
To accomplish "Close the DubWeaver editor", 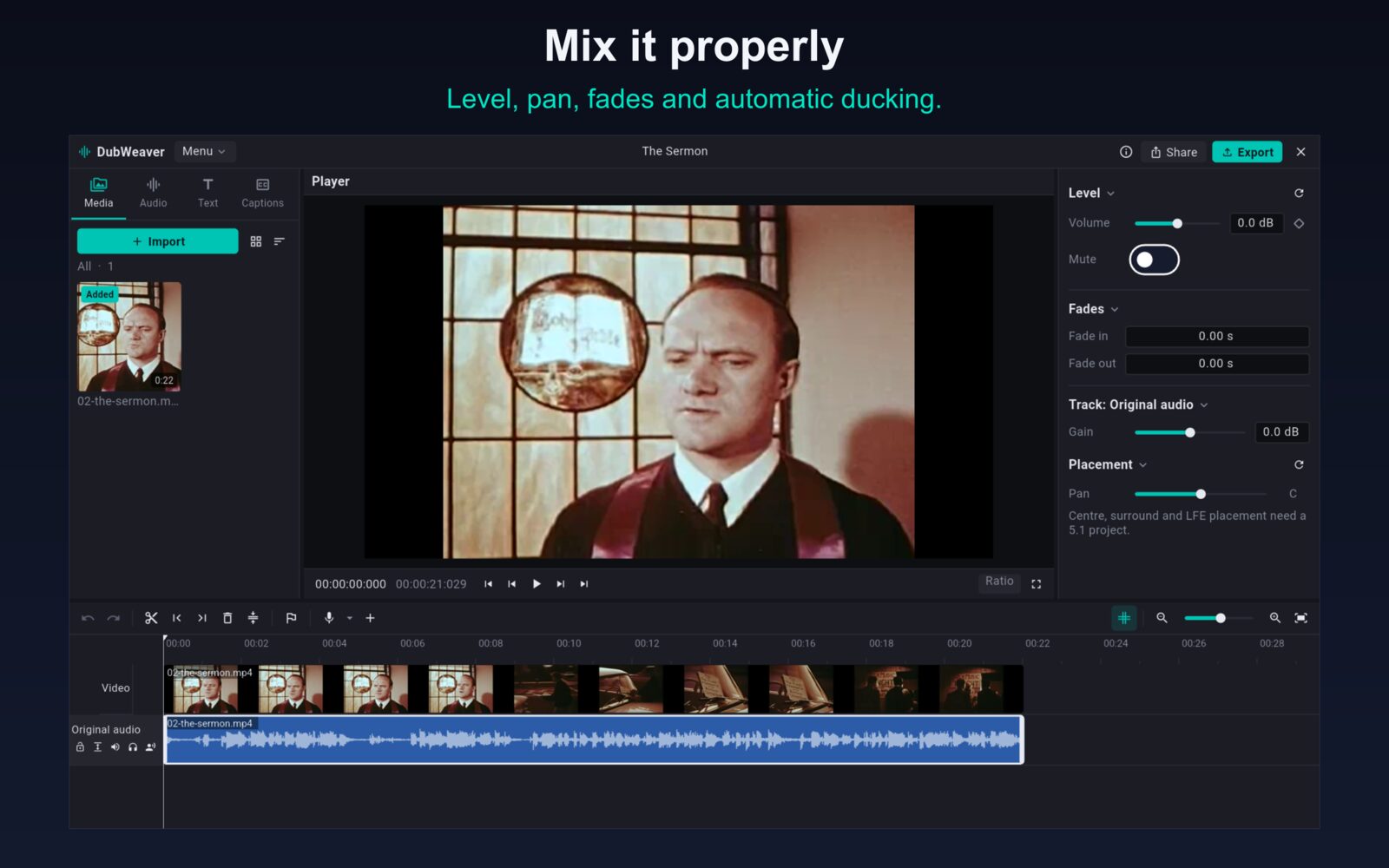I will tap(1300, 152).
